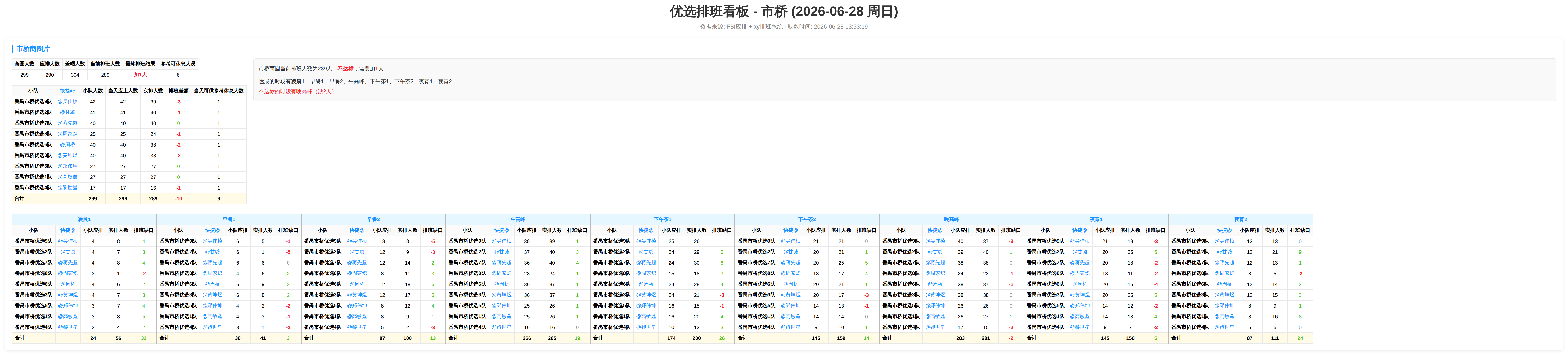
Task: Click the 早餐2 time period header
Action: [x=373, y=220]
